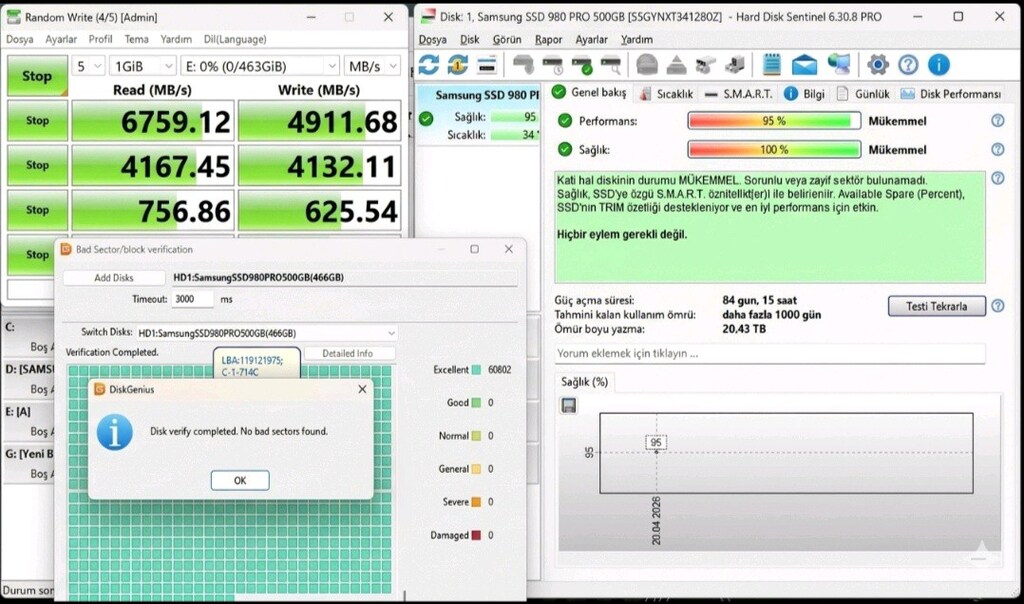This screenshot has height=604, width=1024.
Task: Open the unit dropdown showing MB/s
Action: pyautogui.click(x=372, y=66)
